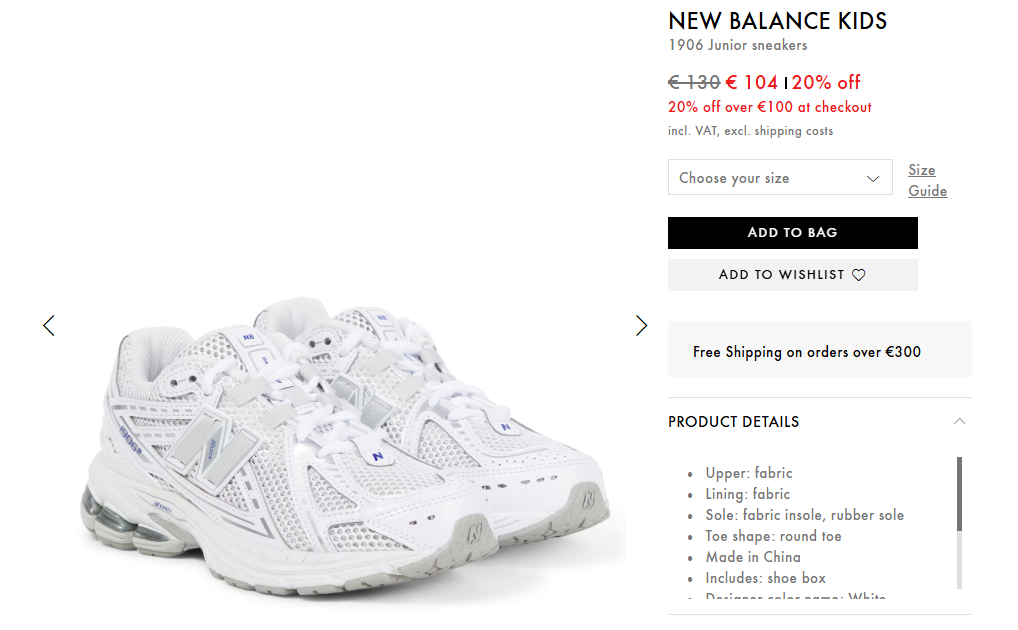Show the next product image arrow
Image resolution: width=1018 pixels, height=630 pixels.
tap(641, 325)
